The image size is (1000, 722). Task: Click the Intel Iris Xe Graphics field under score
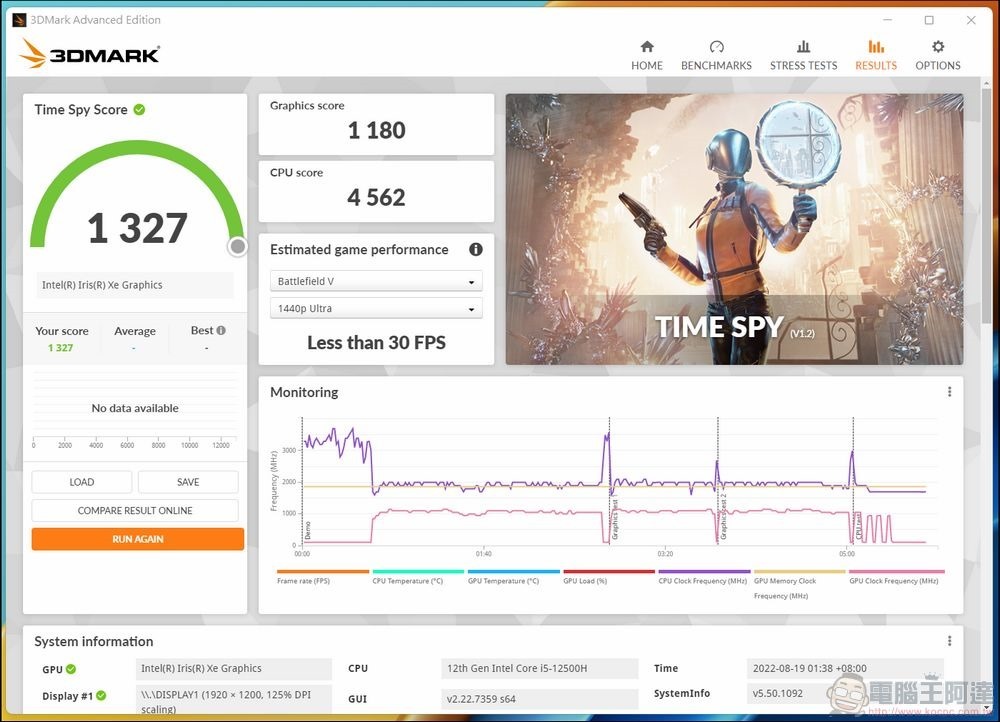pyautogui.click(x=135, y=285)
